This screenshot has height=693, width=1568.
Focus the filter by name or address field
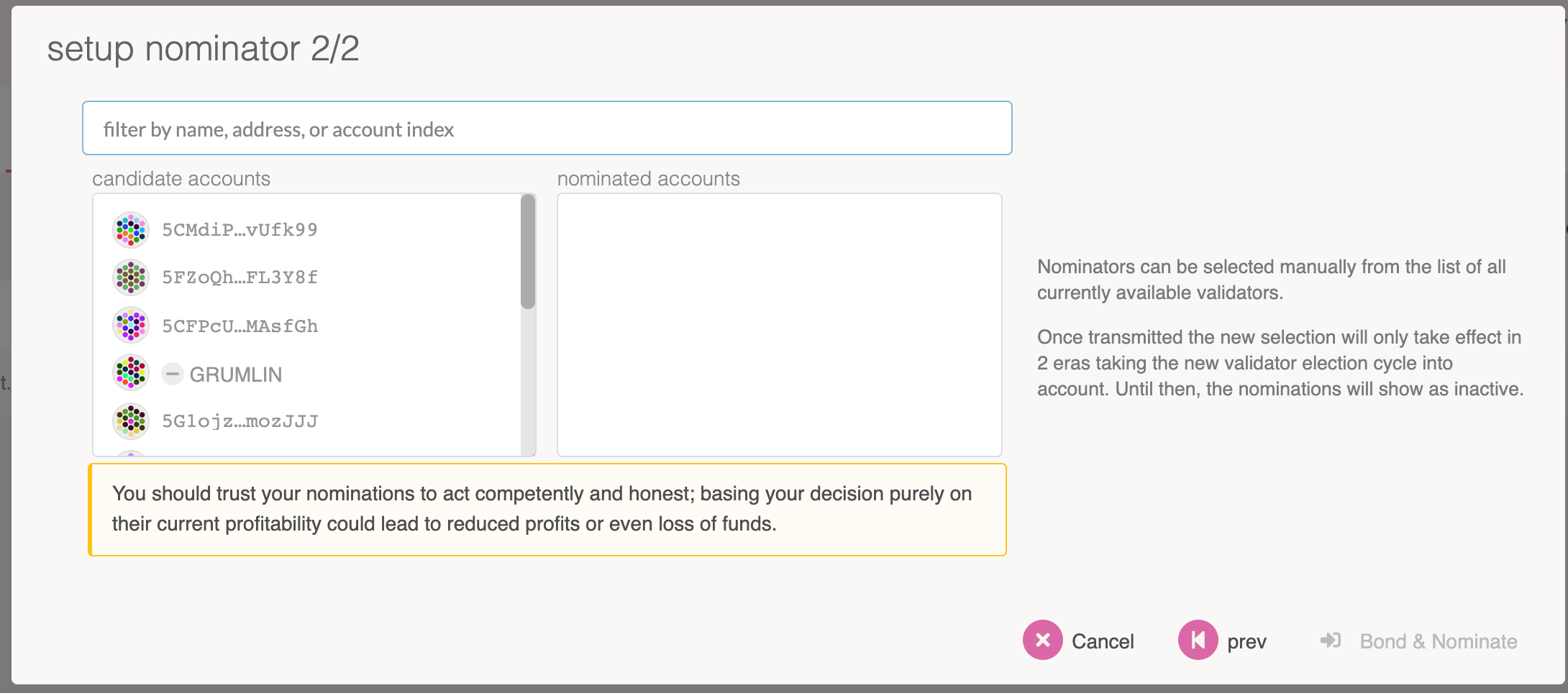tap(547, 129)
